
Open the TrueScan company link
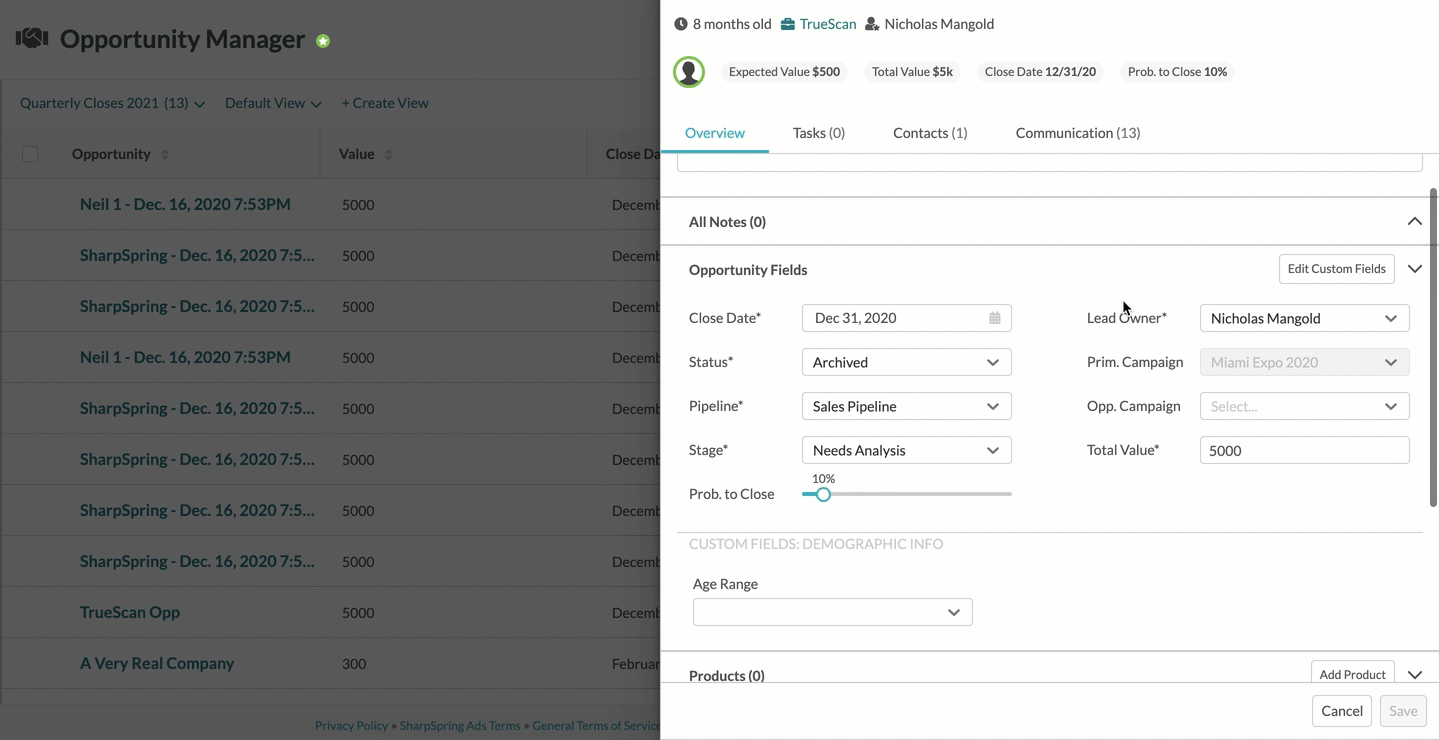tap(828, 24)
